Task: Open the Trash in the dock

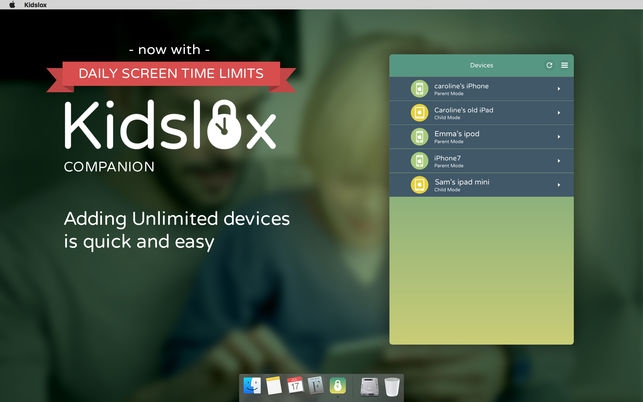Action: pyautogui.click(x=392, y=387)
